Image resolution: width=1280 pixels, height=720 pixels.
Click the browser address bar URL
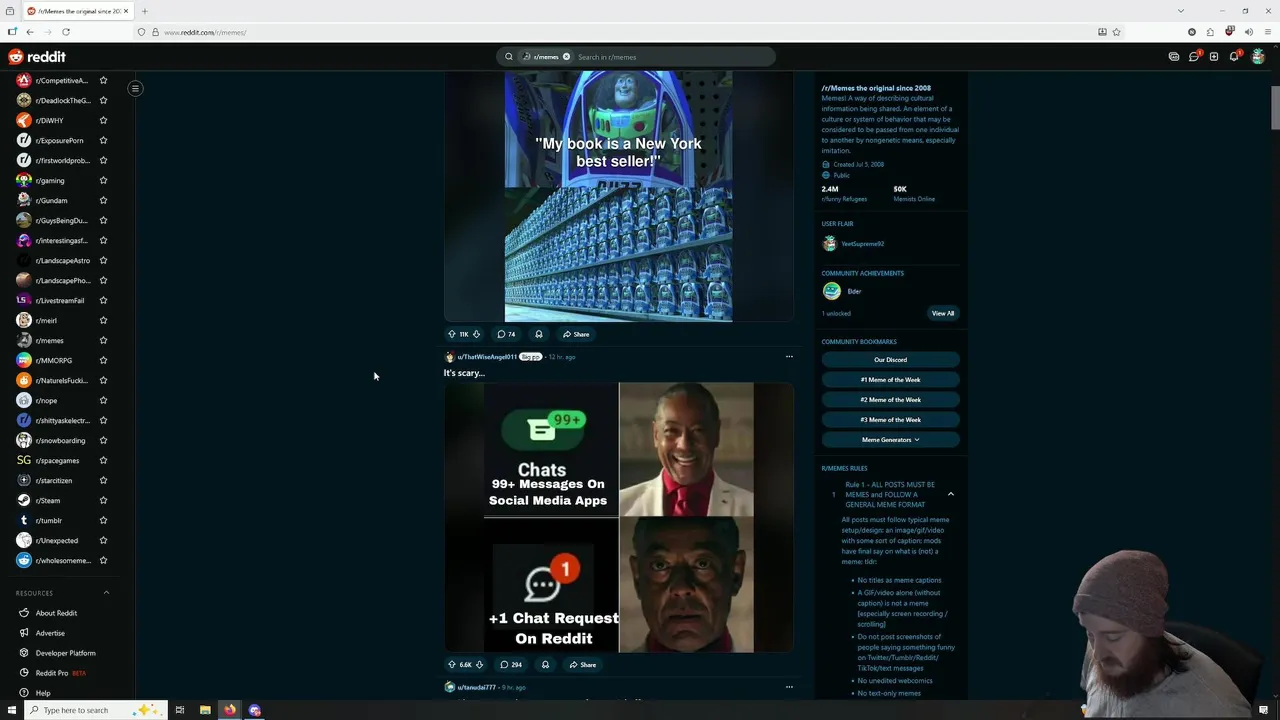[205, 32]
